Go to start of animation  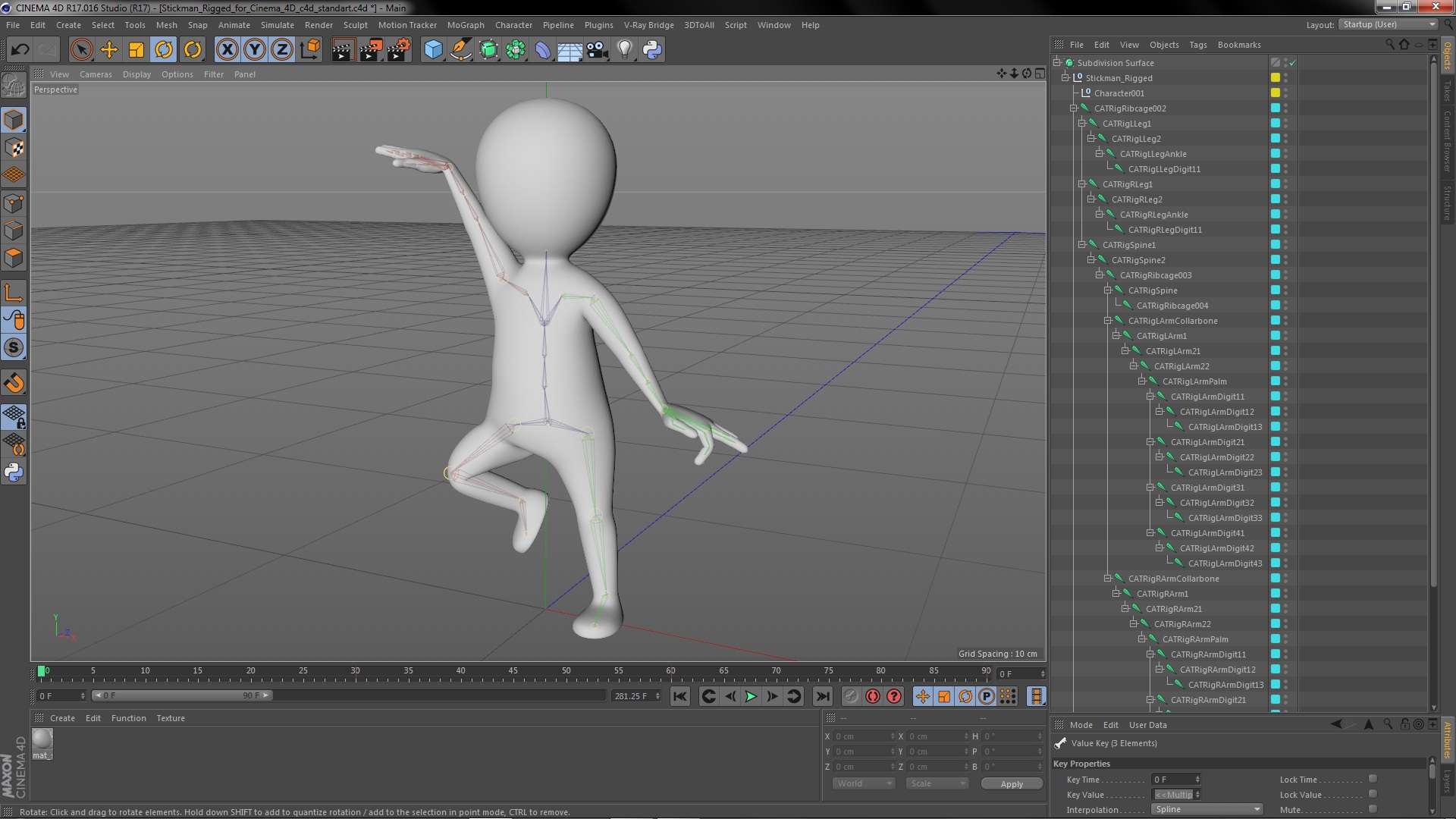pos(680,696)
